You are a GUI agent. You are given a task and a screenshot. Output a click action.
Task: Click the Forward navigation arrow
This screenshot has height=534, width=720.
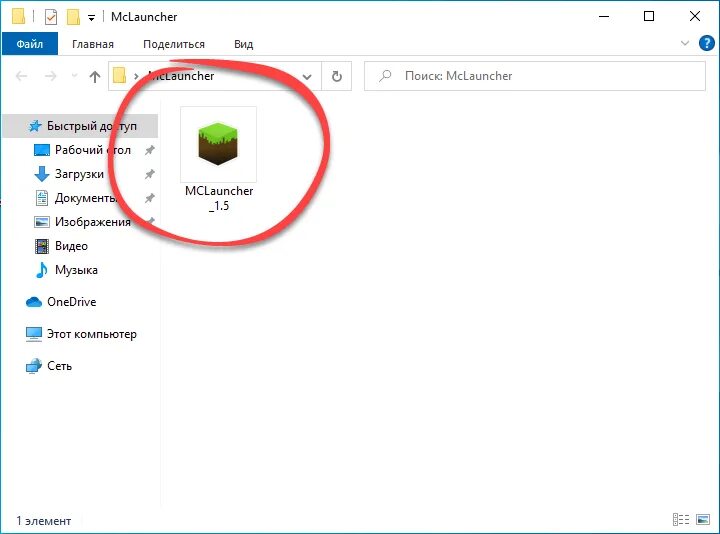pos(51,76)
